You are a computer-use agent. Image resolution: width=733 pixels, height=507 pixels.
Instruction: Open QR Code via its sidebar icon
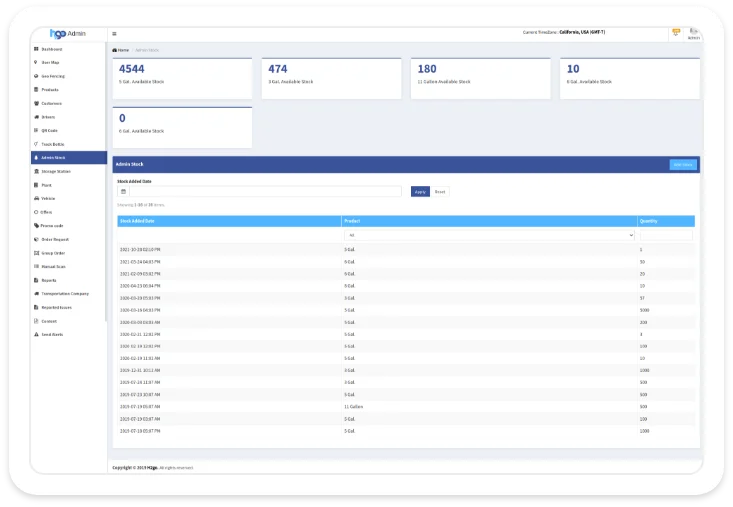[36, 130]
